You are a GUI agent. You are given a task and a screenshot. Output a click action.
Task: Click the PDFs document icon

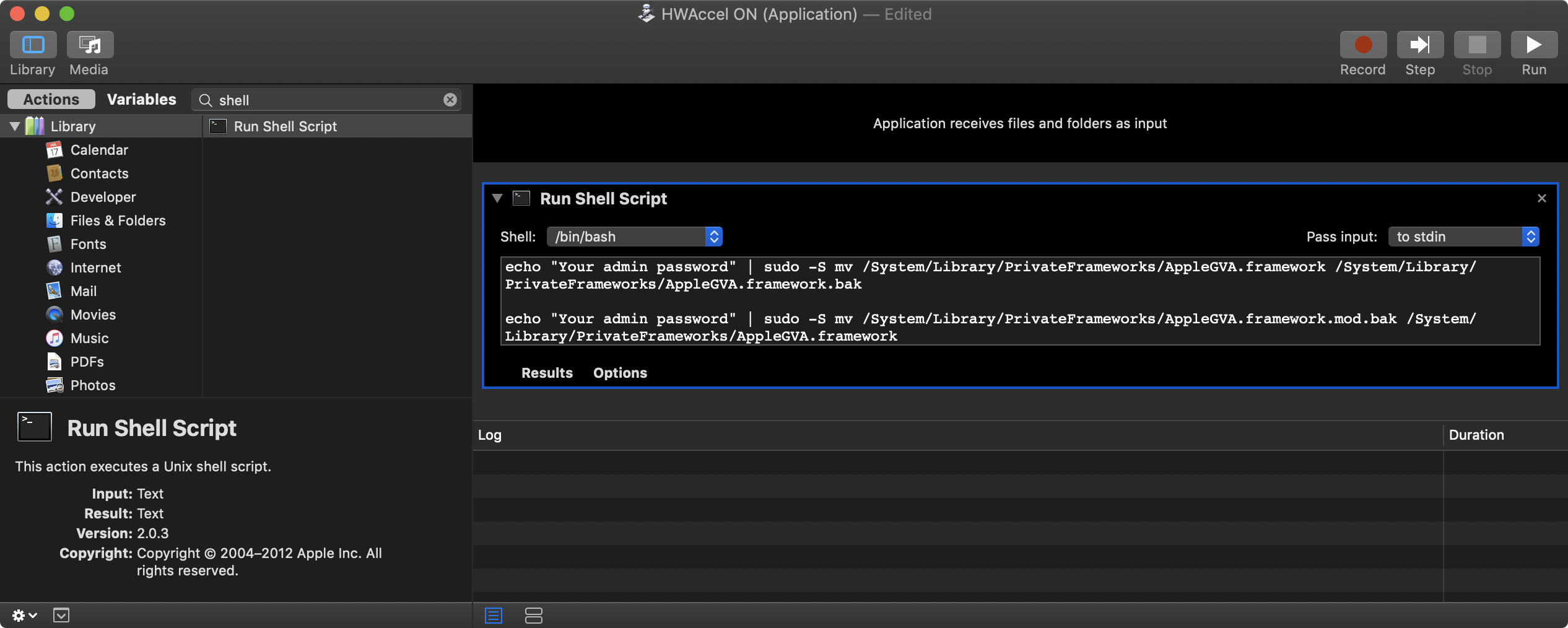tap(54, 362)
